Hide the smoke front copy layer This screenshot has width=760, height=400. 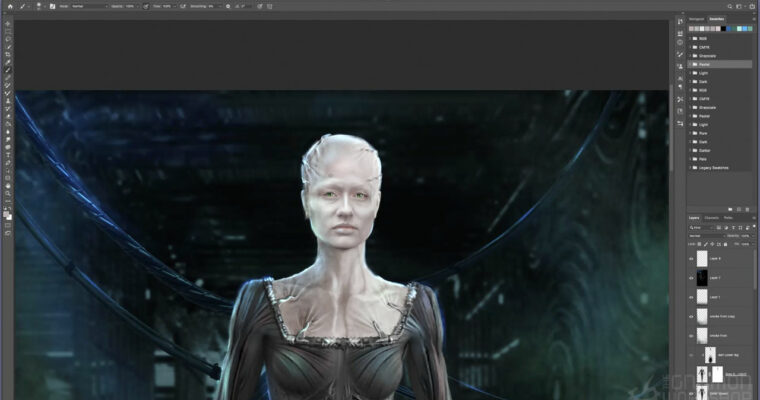[x=691, y=316]
